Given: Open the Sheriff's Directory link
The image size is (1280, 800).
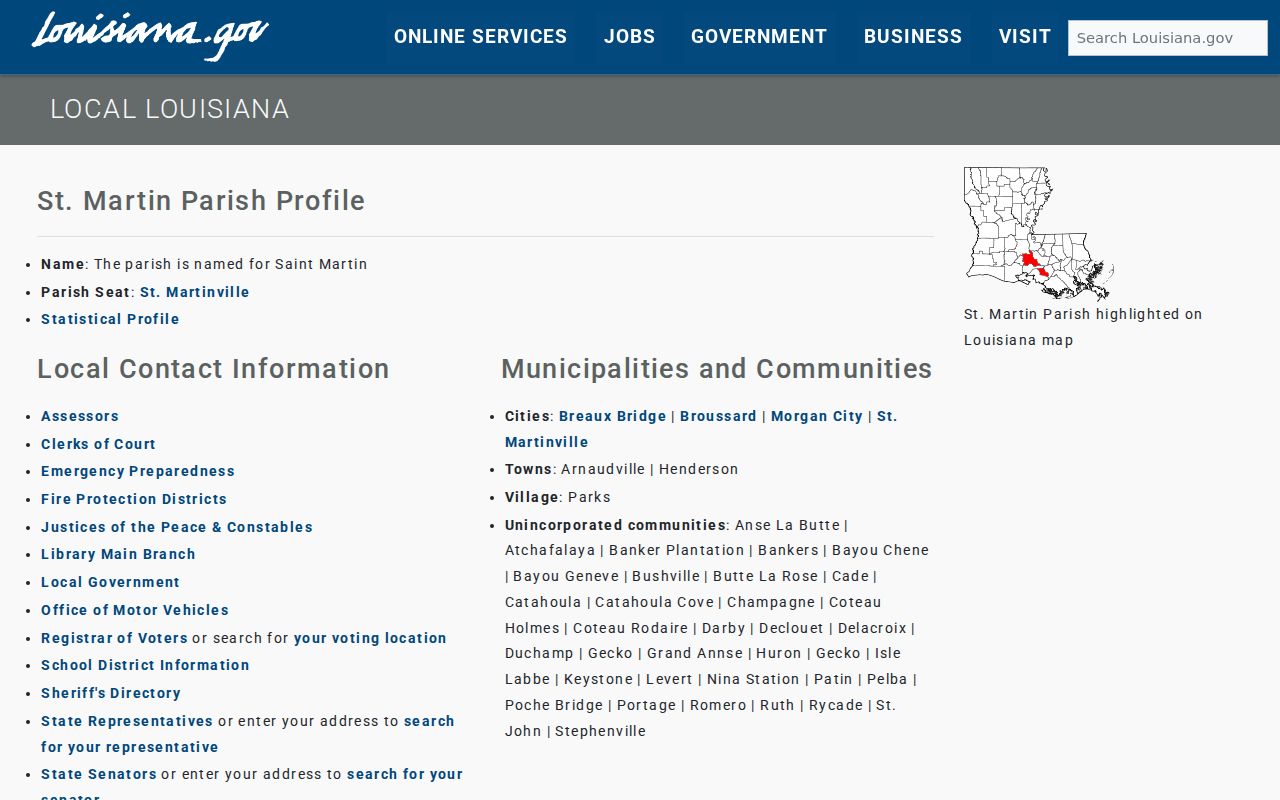Looking at the screenshot, I should [x=111, y=693].
